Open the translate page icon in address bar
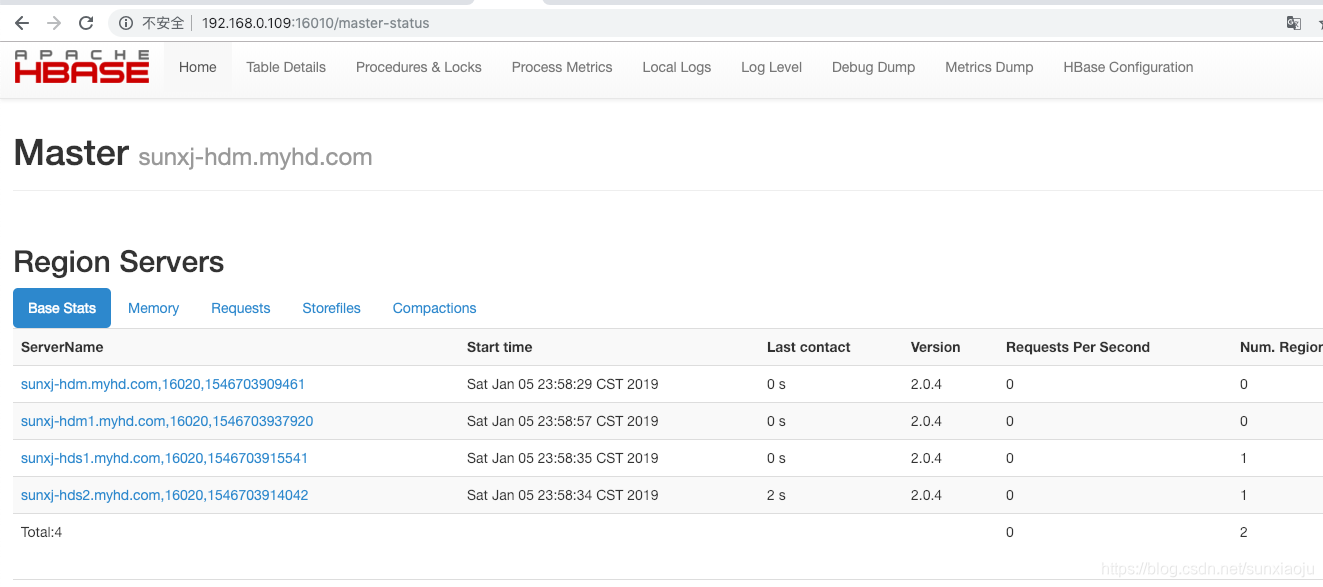Screen dimensions: 1323x587 tap(1294, 23)
